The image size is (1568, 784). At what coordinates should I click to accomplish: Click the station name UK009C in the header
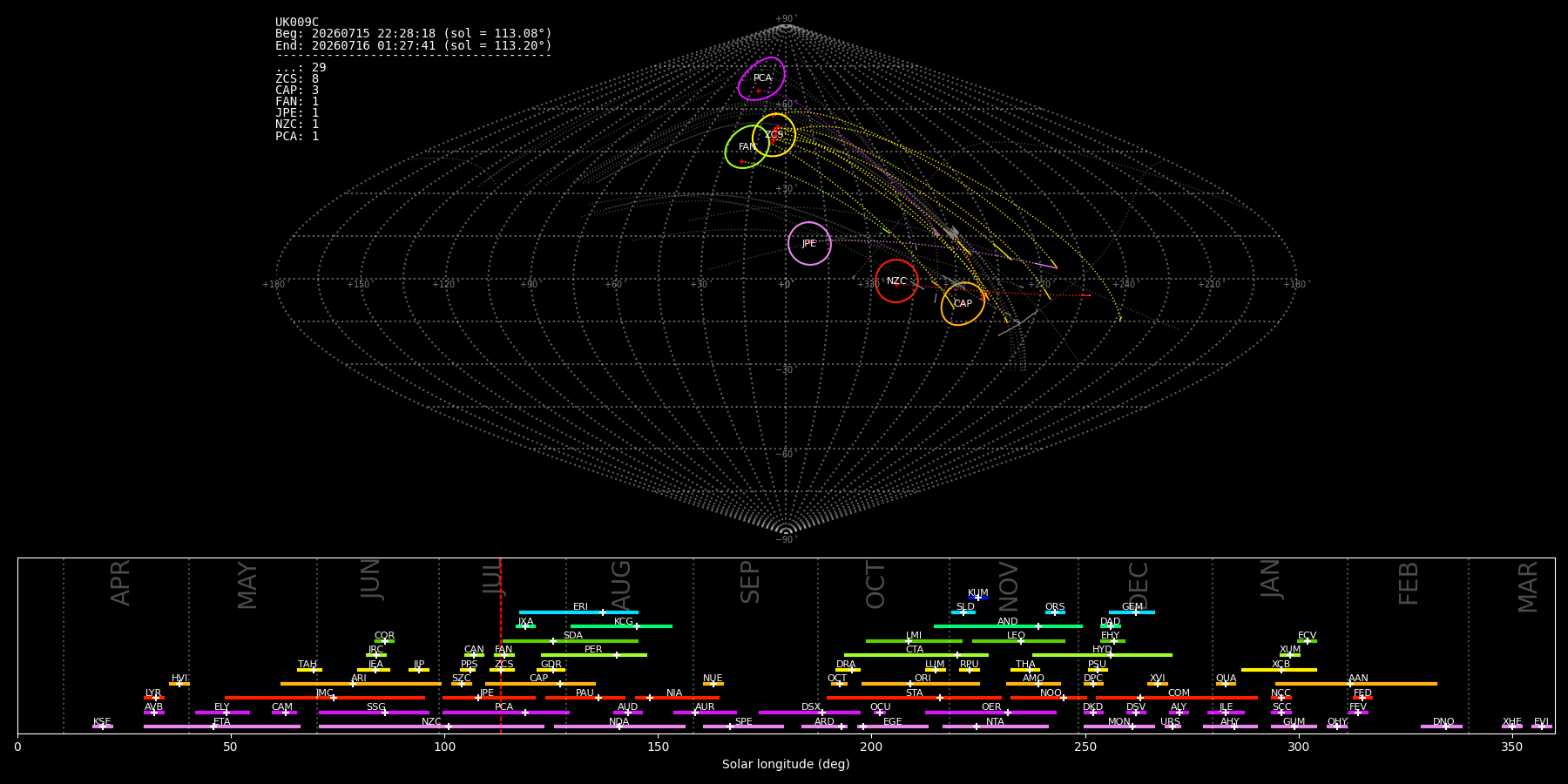pyautogui.click(x=297, y=23)
